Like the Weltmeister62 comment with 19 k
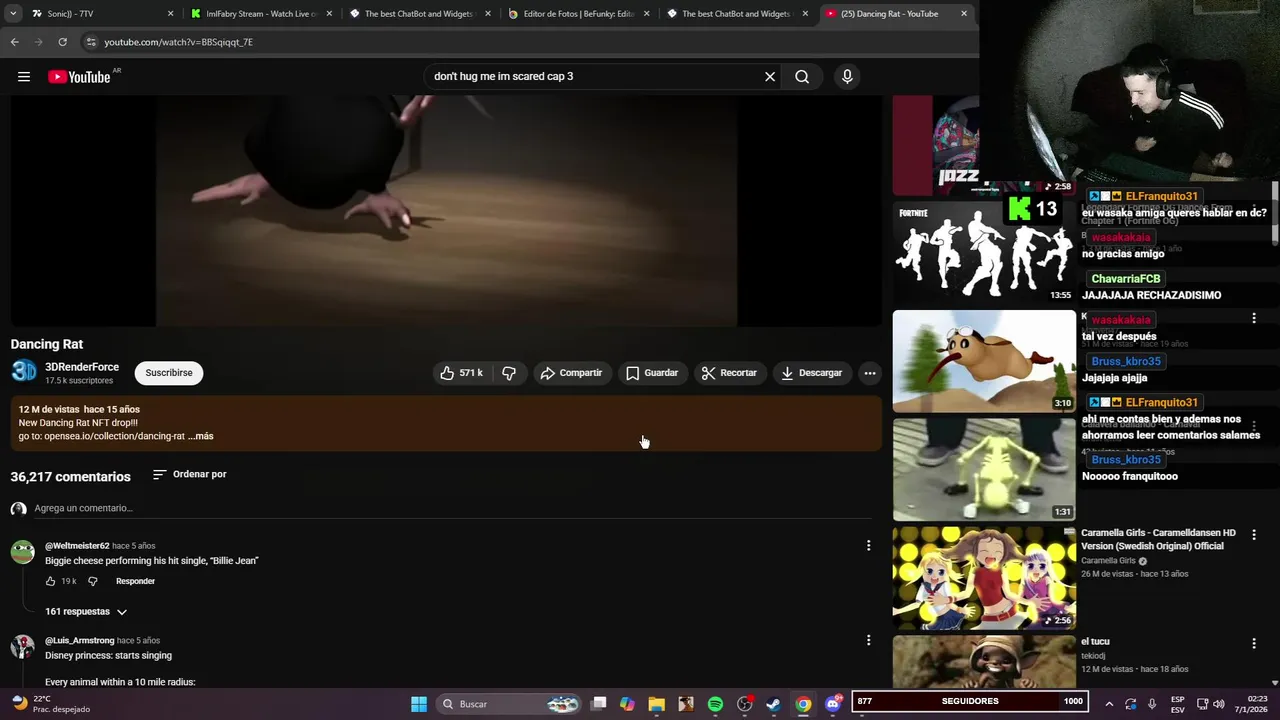 (51, 581)
